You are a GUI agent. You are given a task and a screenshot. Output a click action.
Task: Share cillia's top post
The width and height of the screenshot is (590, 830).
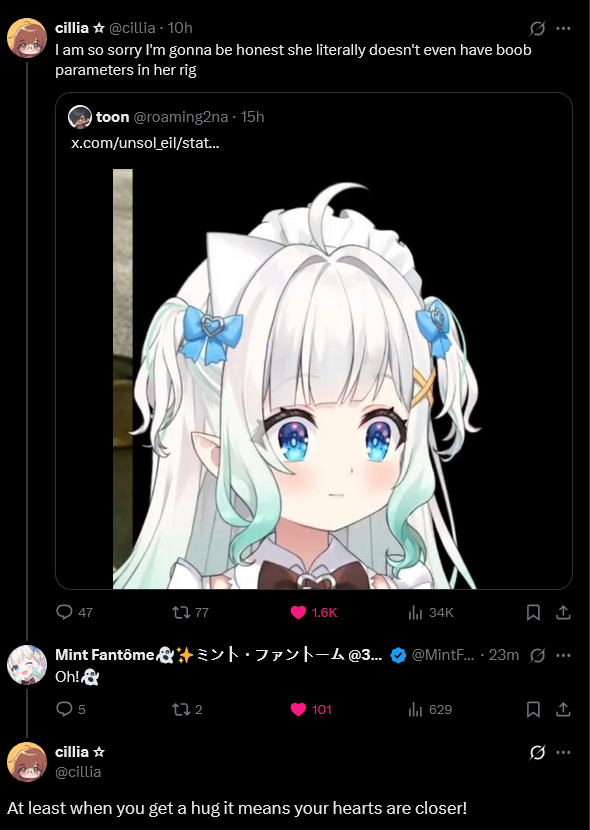(563, 612)
